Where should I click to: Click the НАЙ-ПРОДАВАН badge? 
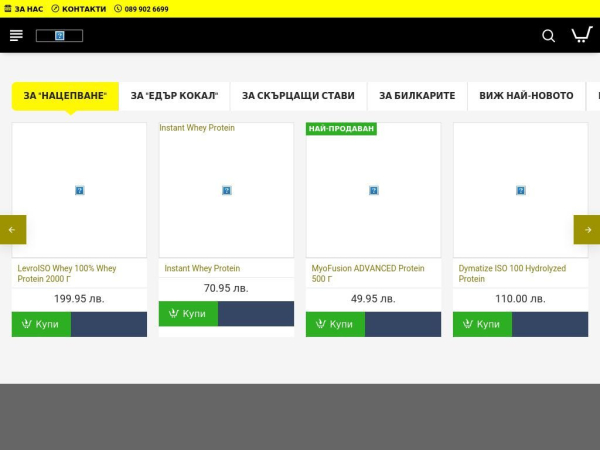(341, 129)
